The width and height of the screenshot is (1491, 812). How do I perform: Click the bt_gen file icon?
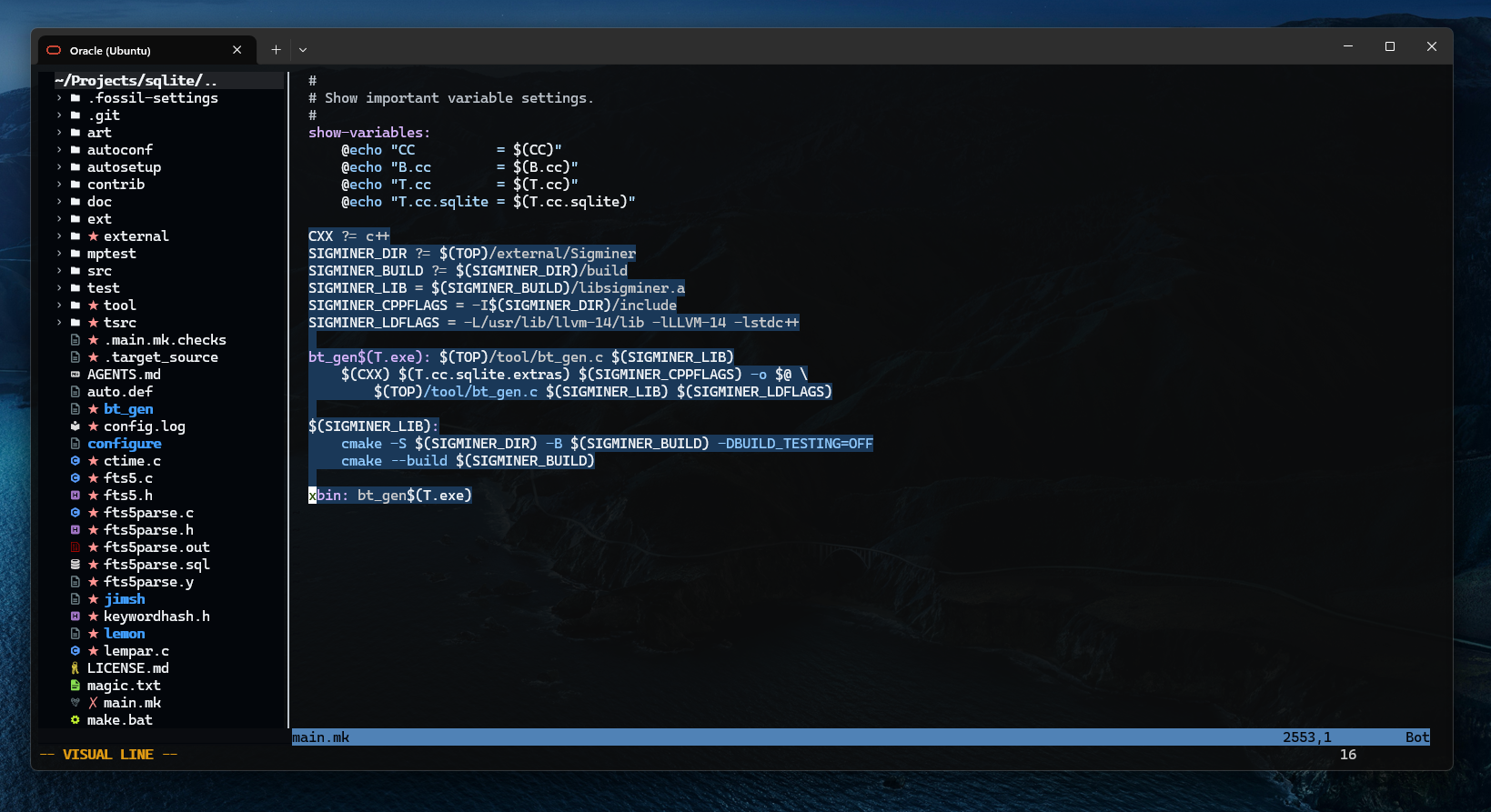pyautogui.click(x=76, y=409)
